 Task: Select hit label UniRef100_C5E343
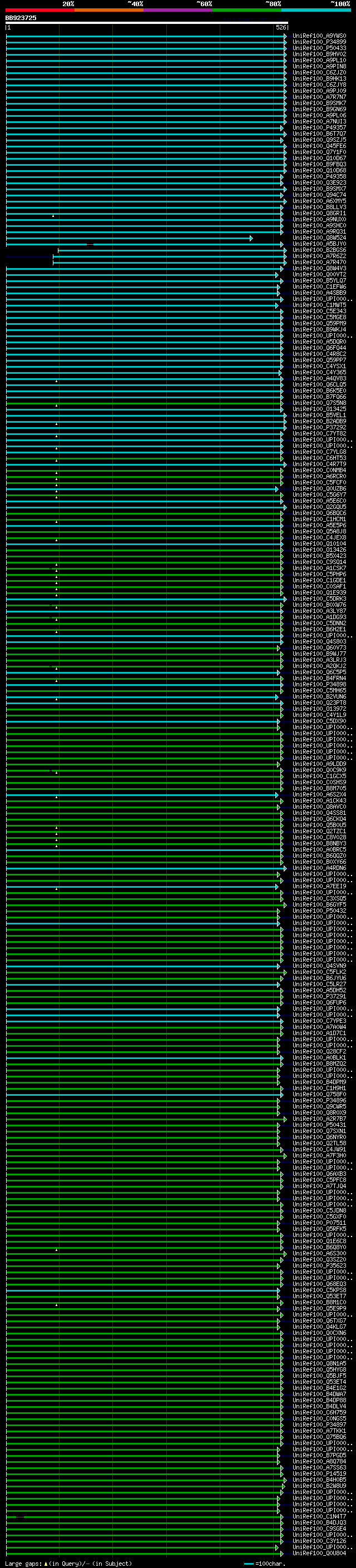[319, 311]
